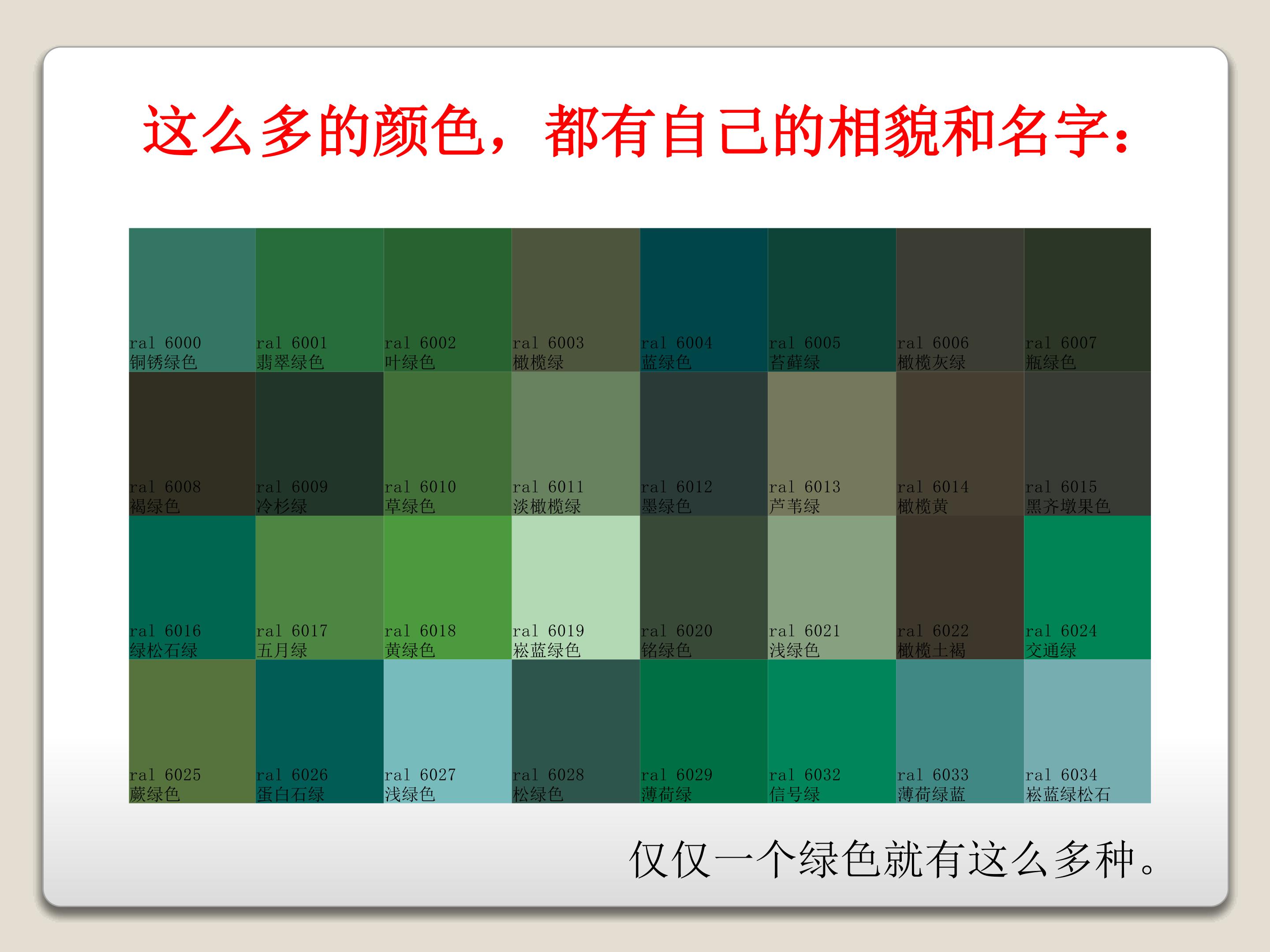Click the ral 6000 铜锈绿色 color swatch
The height and width of the screenshot is (952, 1270).
click(192, 300)
